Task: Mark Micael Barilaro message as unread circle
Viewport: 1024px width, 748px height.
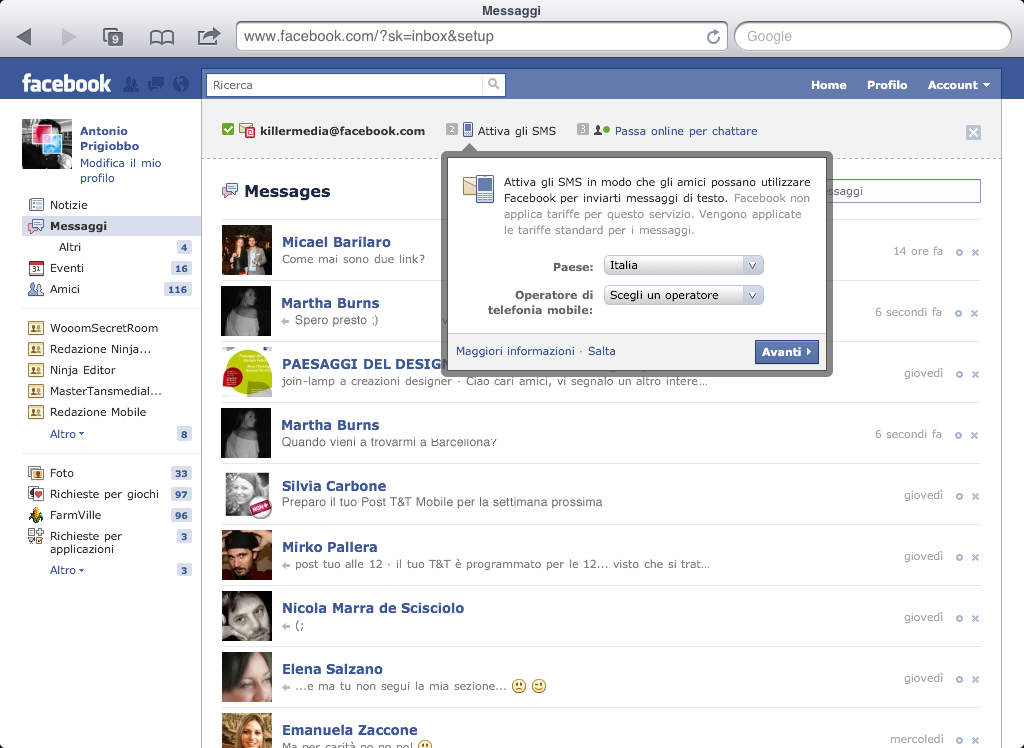Action: (x=959, y=252)
